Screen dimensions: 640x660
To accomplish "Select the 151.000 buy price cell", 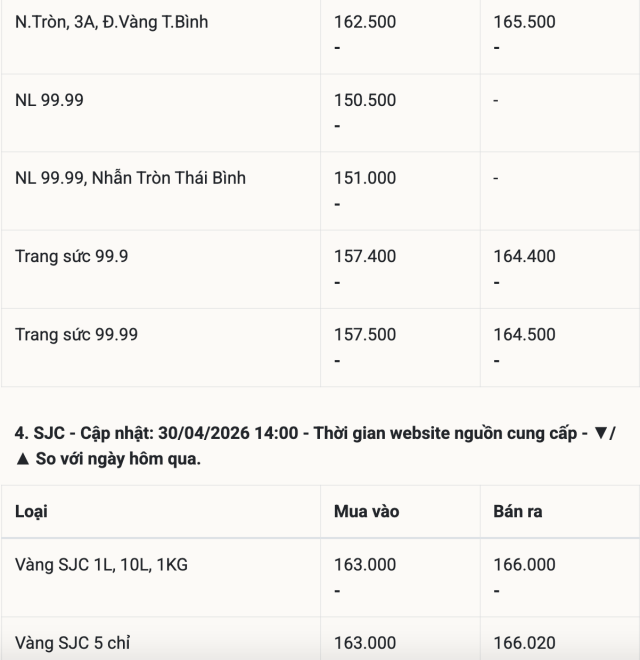I will [365, 178].
